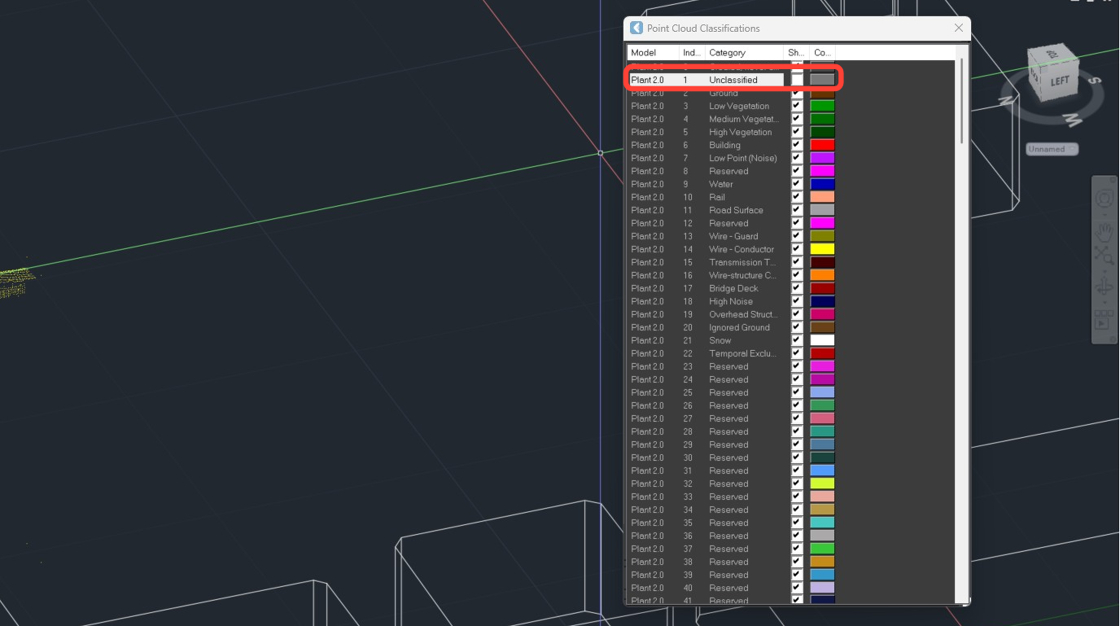Click the N compass letter on ViewCube ring
Screen dimensions: 1120x626
1007,100
